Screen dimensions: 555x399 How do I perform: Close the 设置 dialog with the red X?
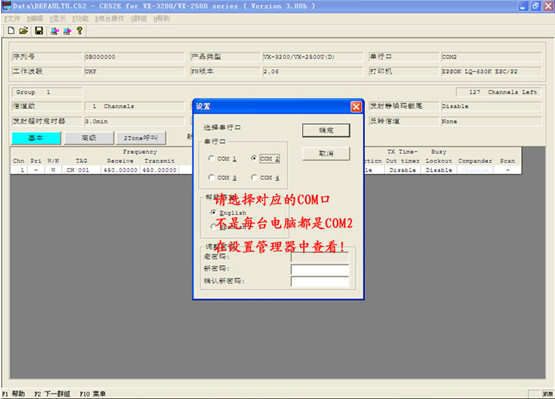(x=356, y=106)
